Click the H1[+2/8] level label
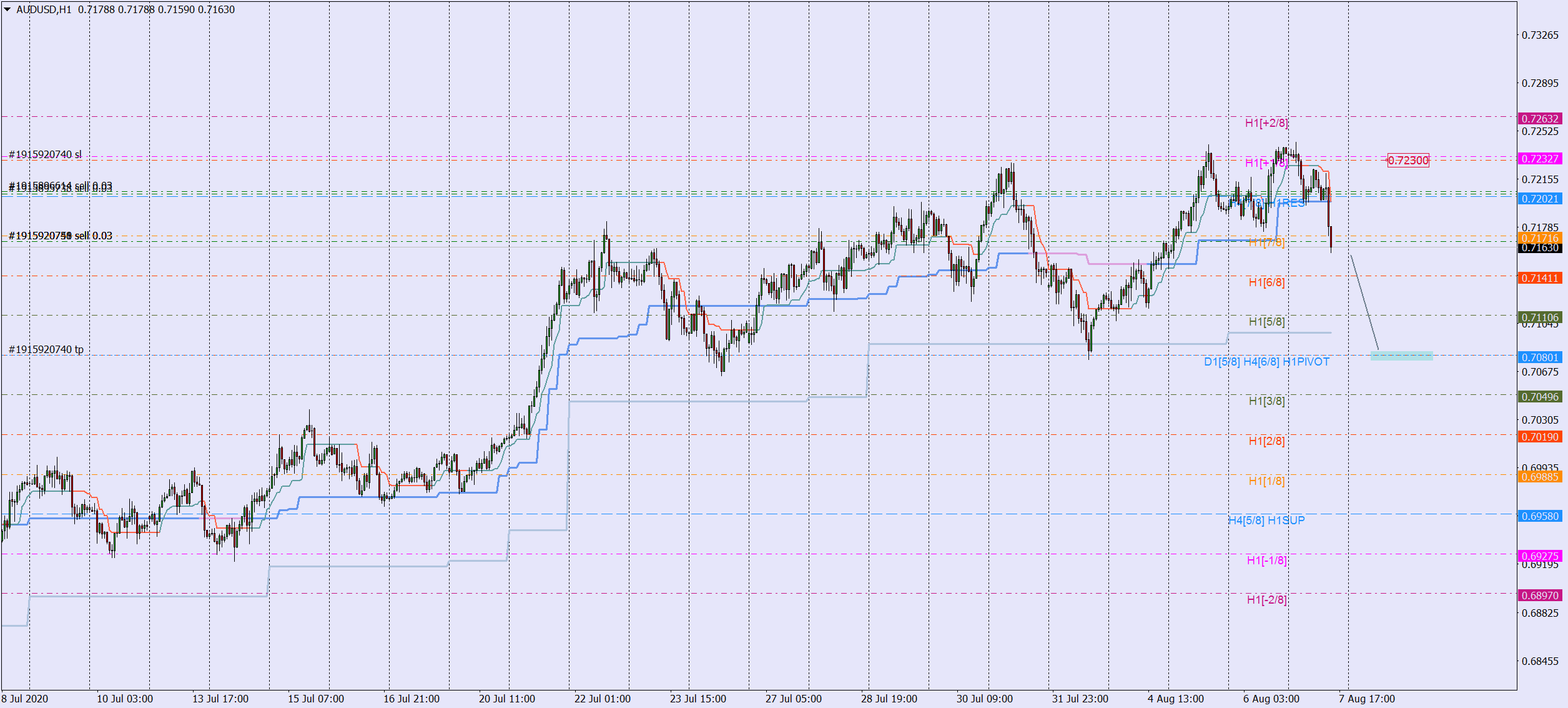Image resolution: width=1568 pixels, height=708 pixels. coord(1266,123)
